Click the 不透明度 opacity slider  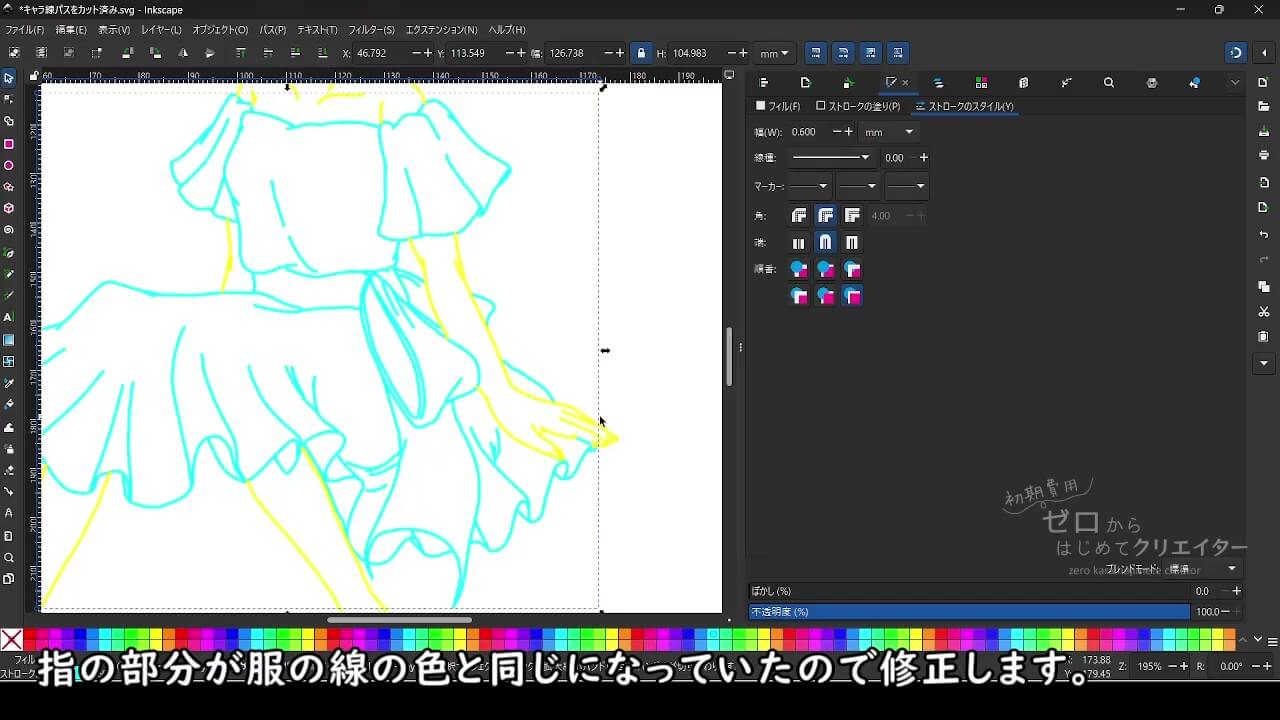[968, 611]
